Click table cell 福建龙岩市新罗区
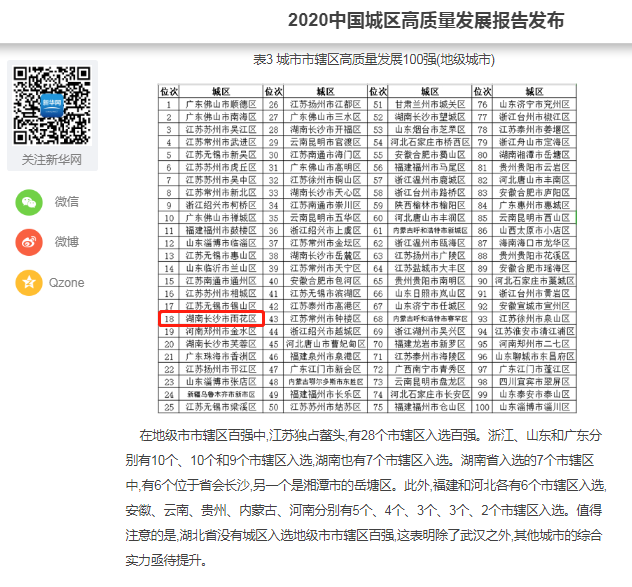The image size is (632, 587). [430, 344]
